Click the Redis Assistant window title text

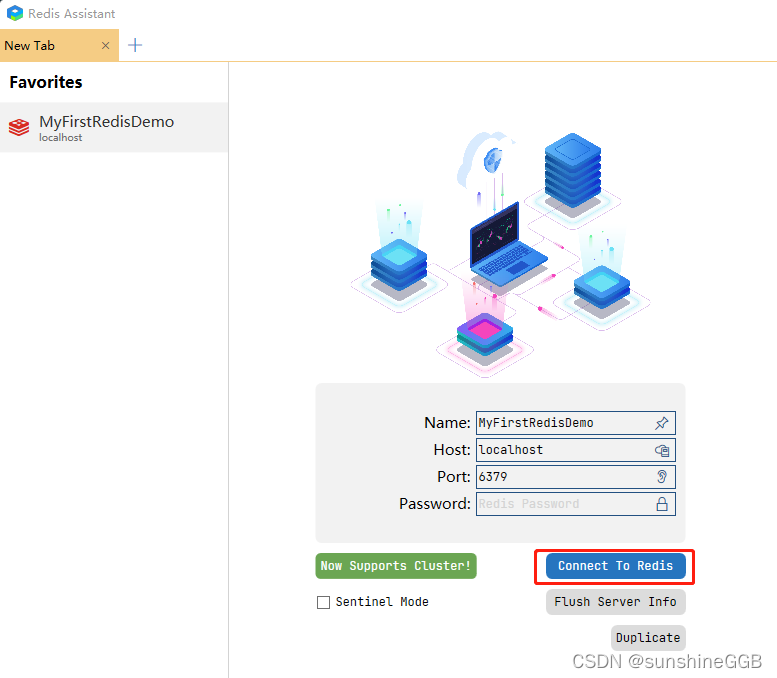tap(71, 13)
